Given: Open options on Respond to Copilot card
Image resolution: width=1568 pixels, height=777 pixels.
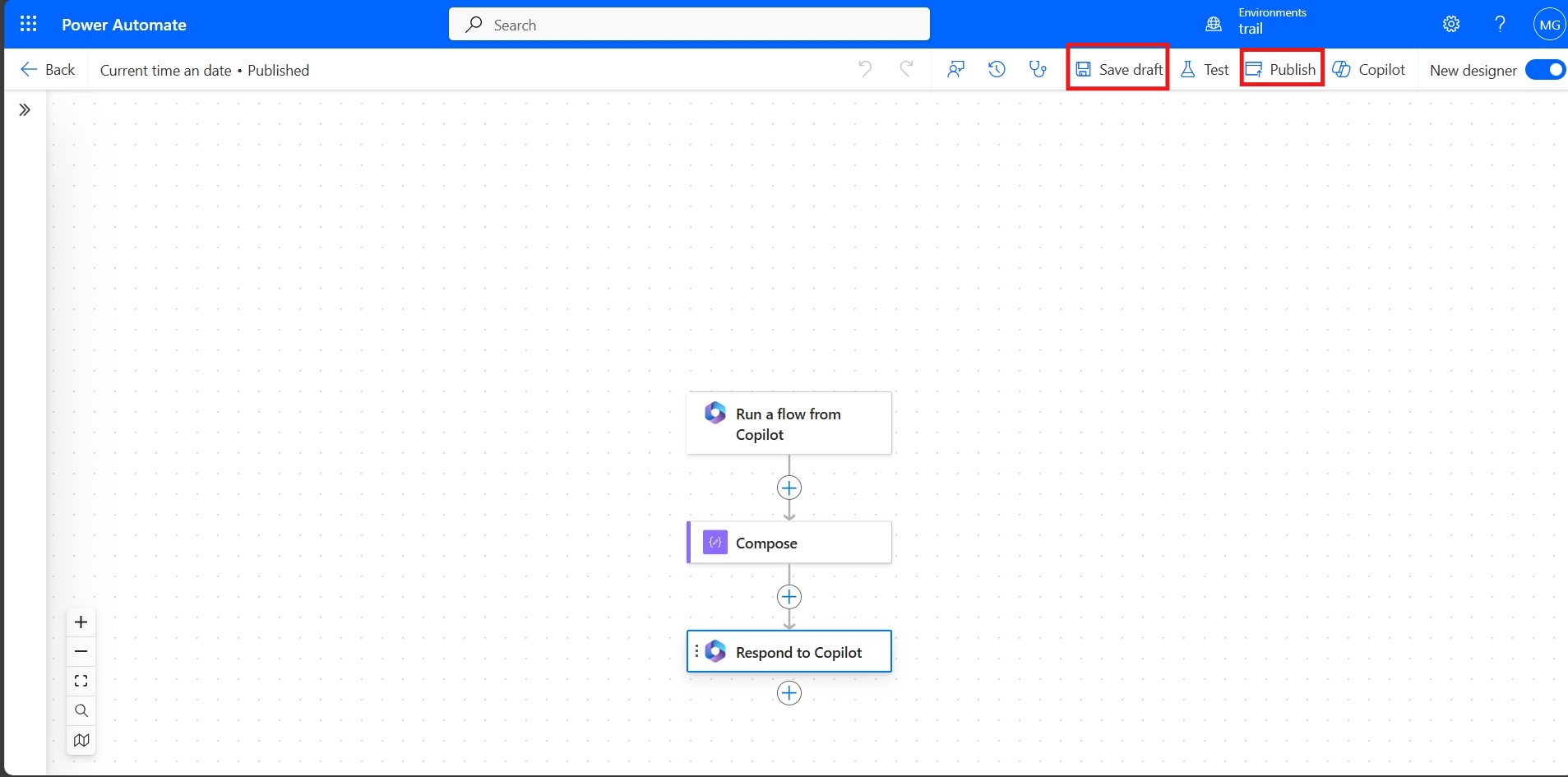Looking at the screenshot, I should click(x=696, y=651).
